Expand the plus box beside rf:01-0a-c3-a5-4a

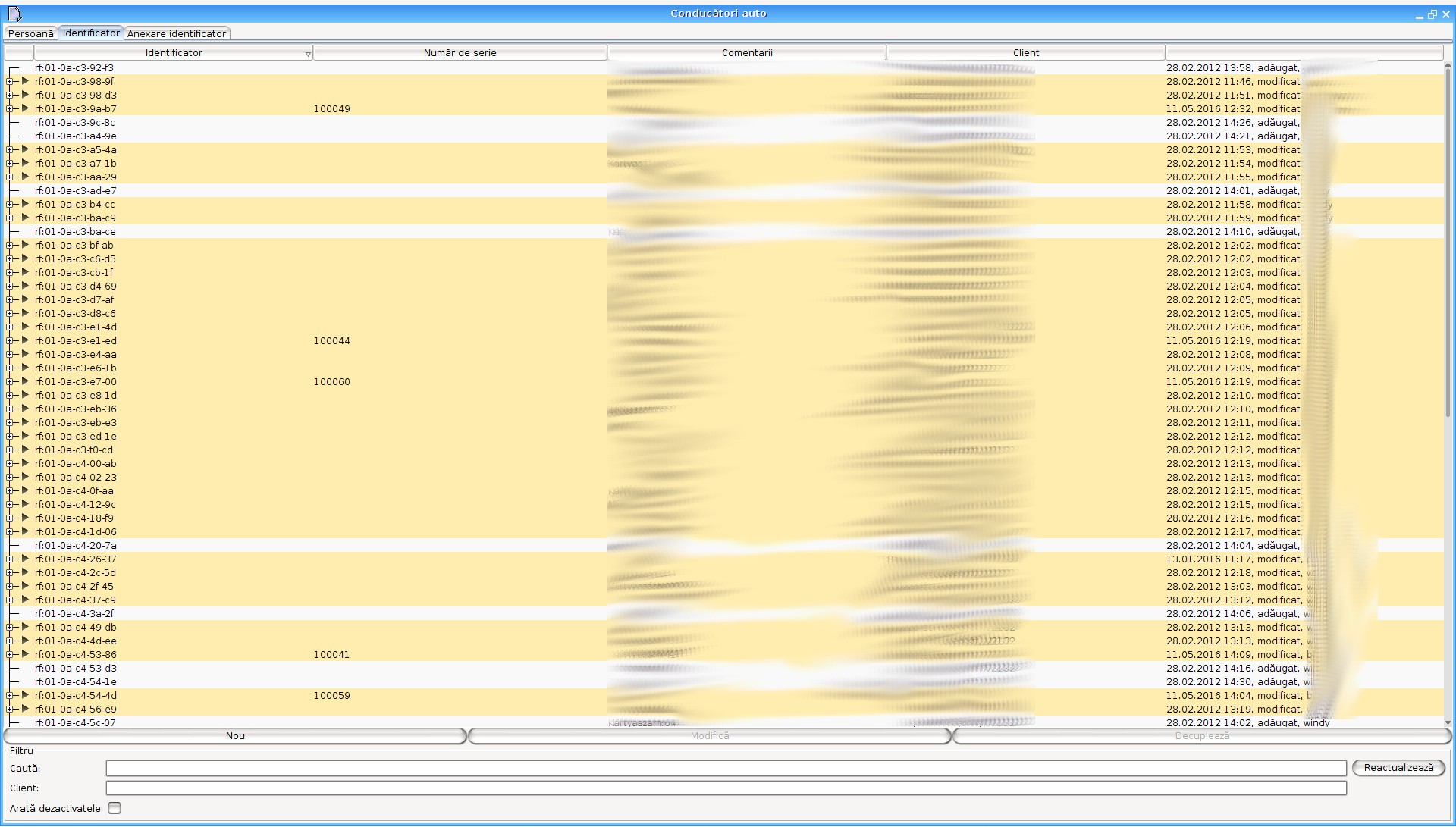(10, 150)
